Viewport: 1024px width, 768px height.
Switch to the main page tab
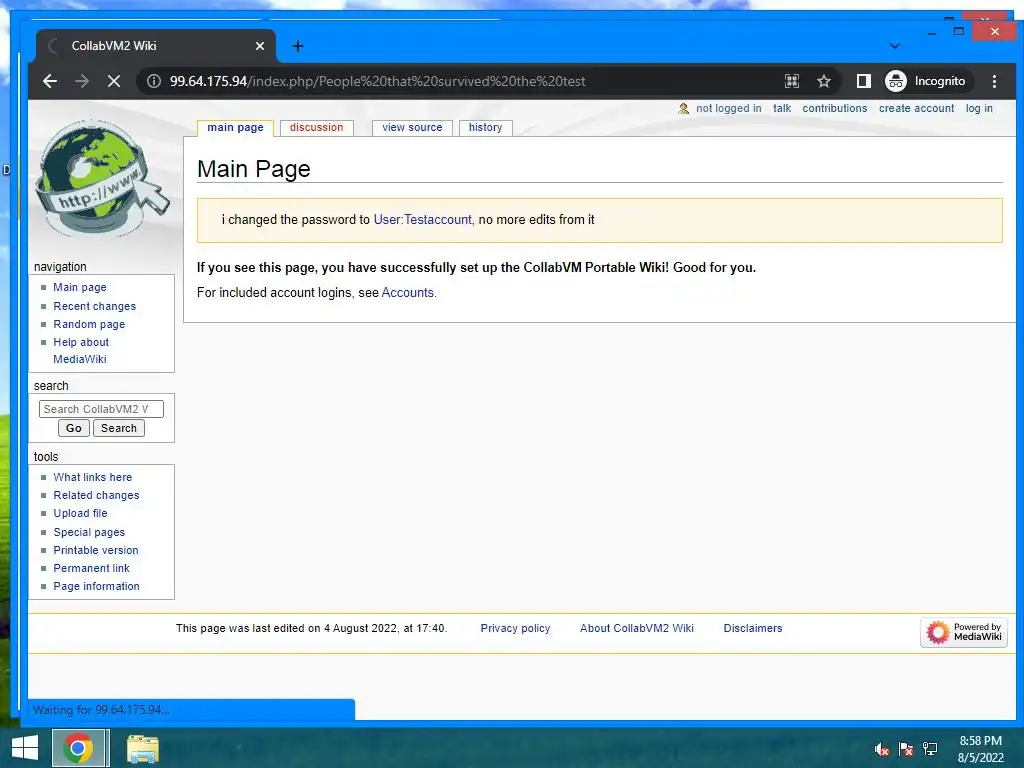click(235, 127)
